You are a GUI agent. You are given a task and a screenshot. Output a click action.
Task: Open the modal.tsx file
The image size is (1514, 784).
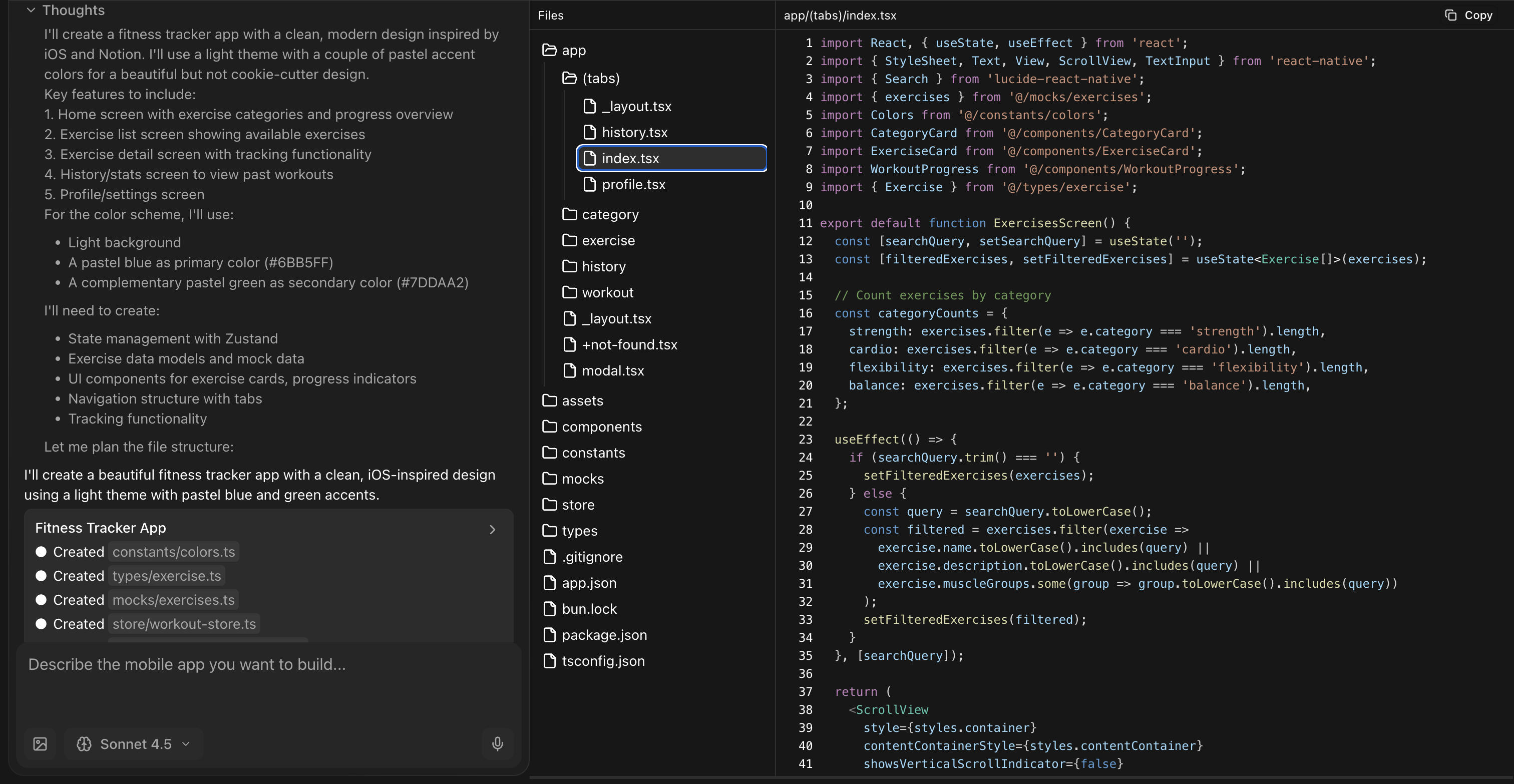pyautogui.click(x=612, y=371)
